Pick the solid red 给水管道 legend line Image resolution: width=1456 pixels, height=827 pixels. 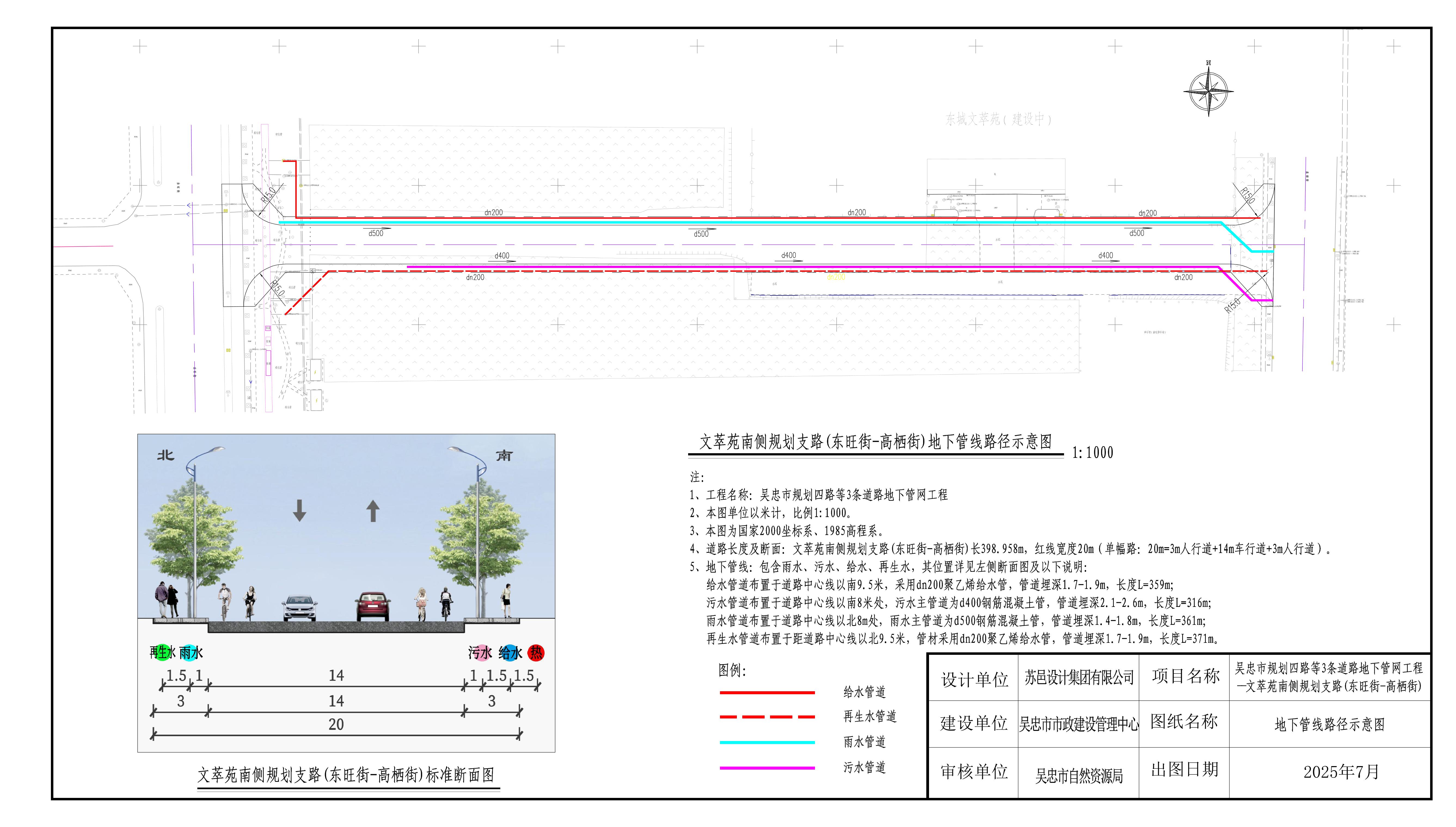pyautogui.click(x=767, y=692)
